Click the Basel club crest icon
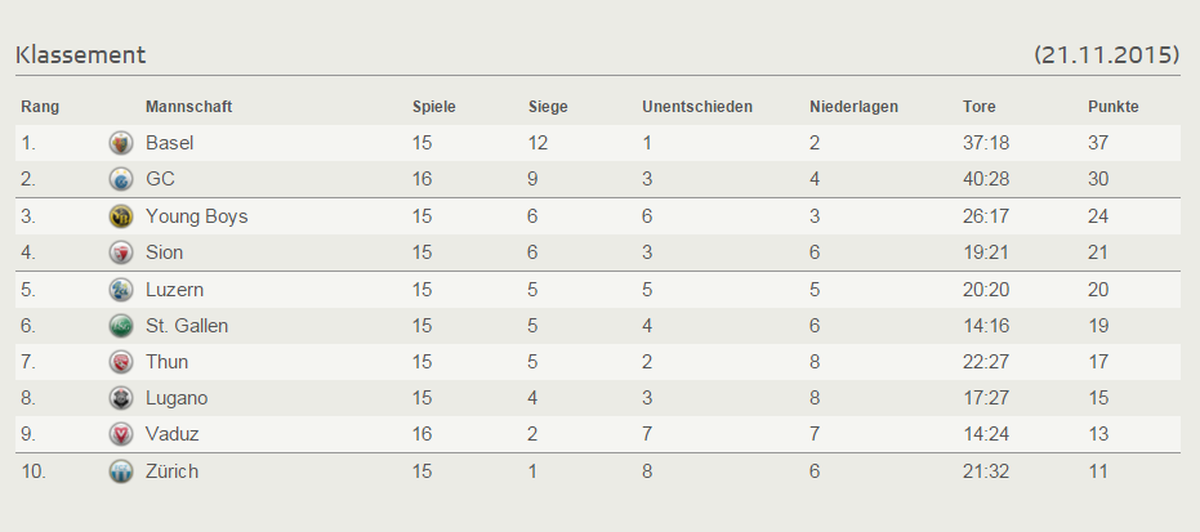This screenshot has width=1200, height=532. click(x=121, y=143)
